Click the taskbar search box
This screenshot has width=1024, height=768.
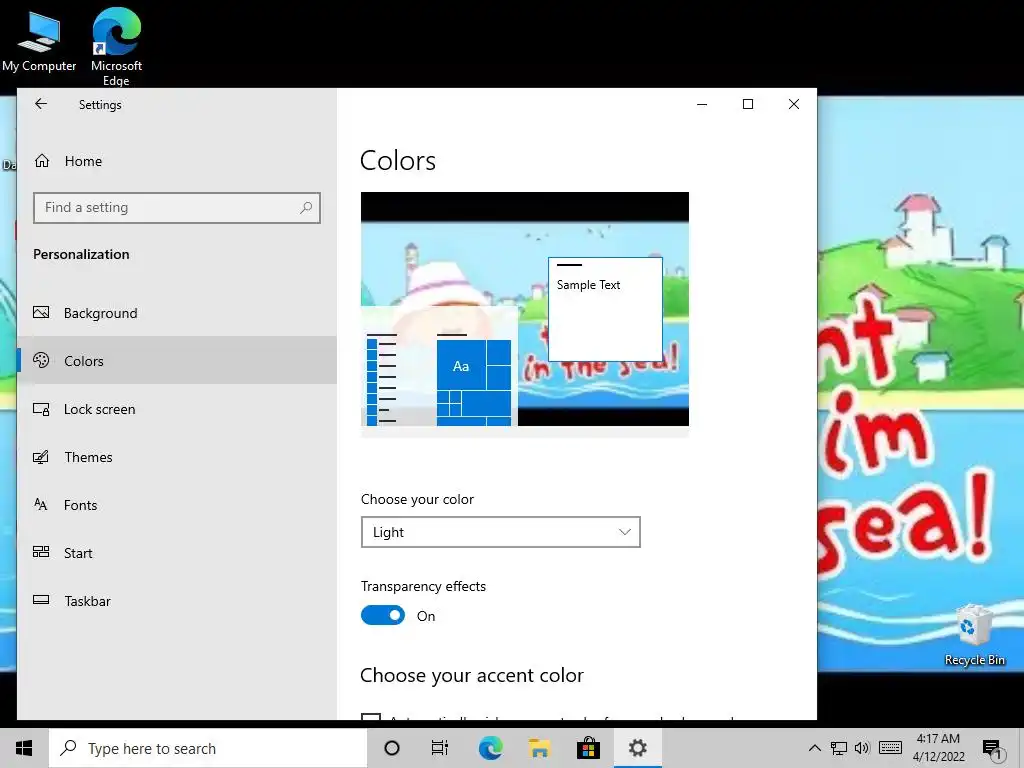coord(208,748)
